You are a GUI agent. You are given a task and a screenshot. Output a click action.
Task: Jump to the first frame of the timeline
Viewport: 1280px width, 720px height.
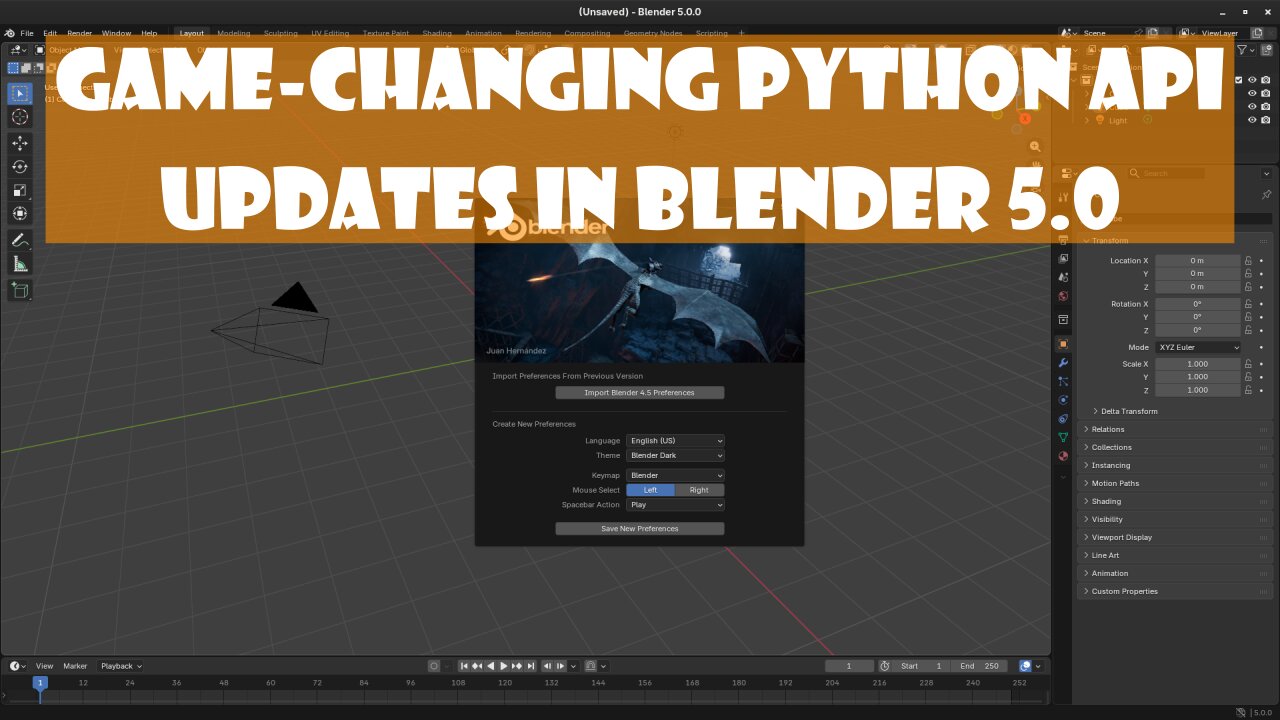point(462,666)
